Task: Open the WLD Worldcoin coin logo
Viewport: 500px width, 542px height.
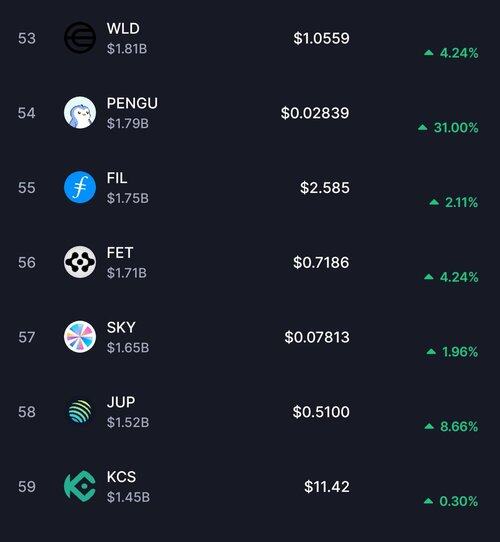Action: (x=80, y=38)
